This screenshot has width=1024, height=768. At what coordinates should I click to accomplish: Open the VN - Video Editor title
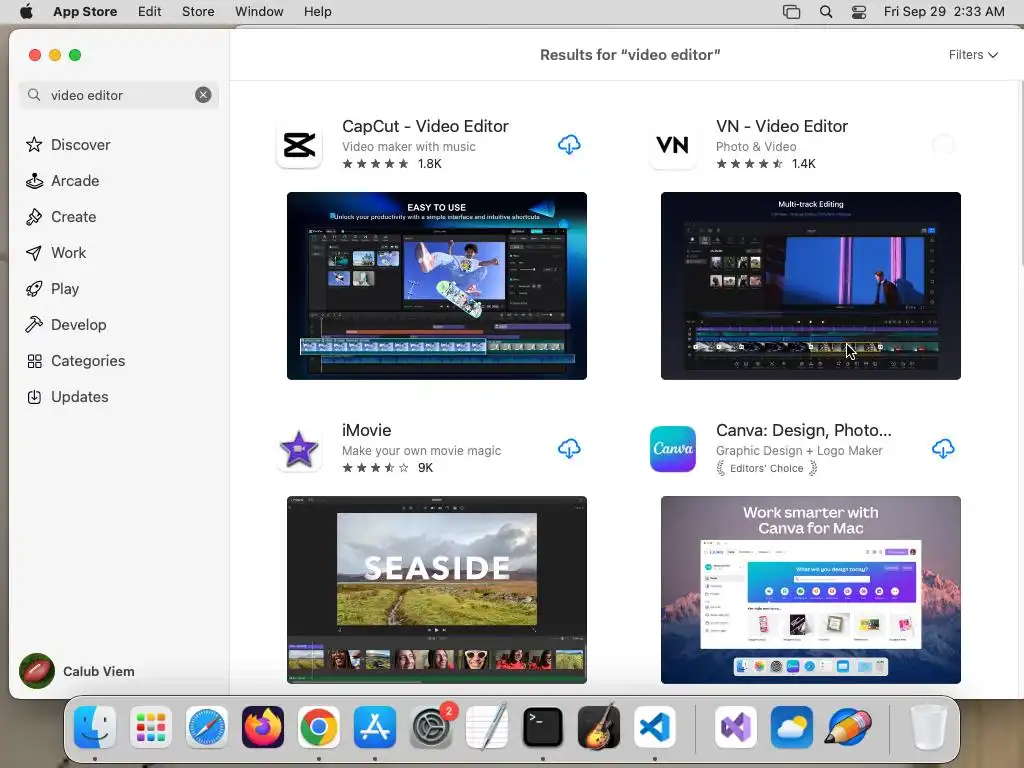[x=782, y=126]
